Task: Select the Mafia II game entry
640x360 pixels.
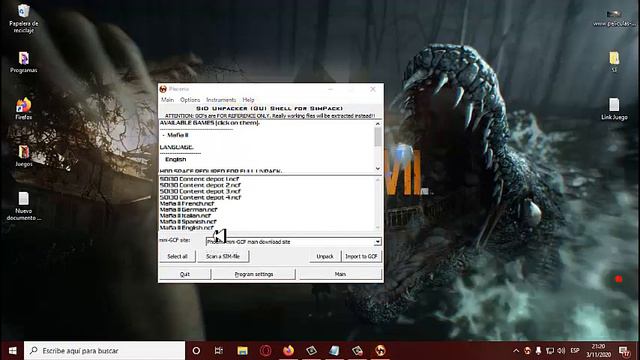Action: [178, 135]
